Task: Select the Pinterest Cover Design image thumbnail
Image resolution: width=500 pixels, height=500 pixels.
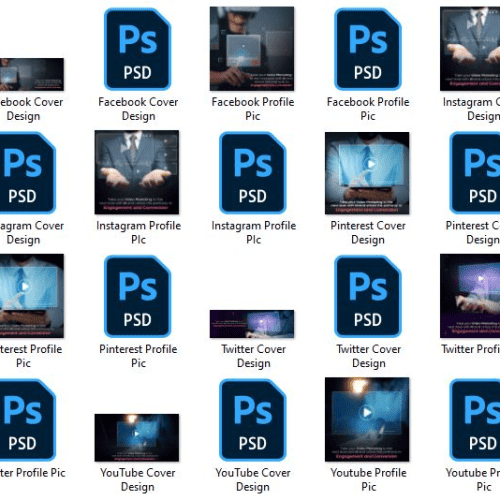Action: point(367,173)
